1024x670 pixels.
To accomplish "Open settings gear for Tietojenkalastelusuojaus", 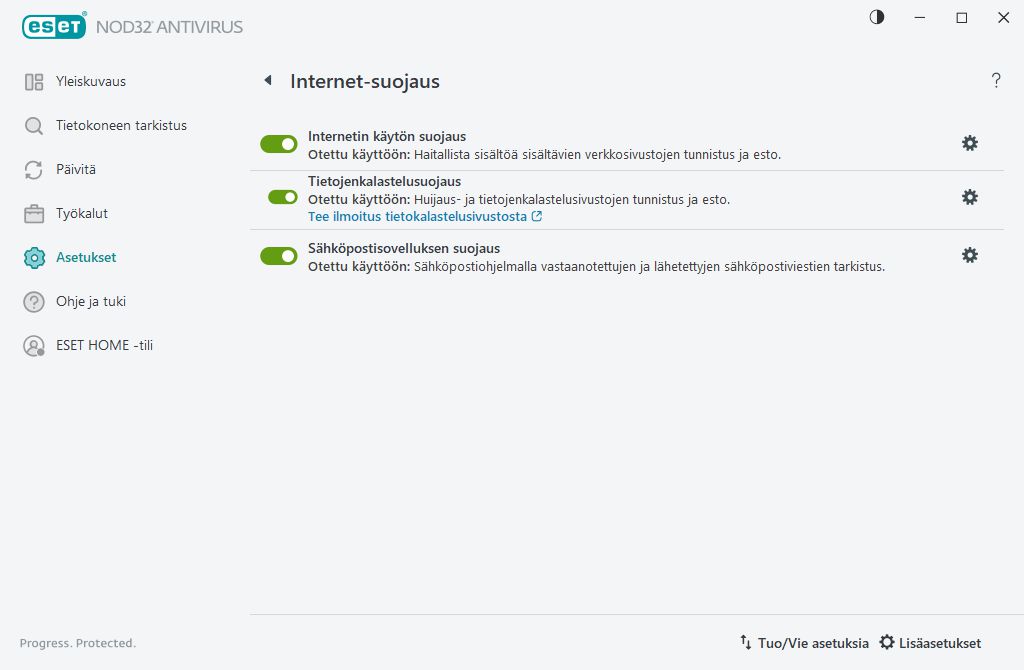I will click(969, 197).
